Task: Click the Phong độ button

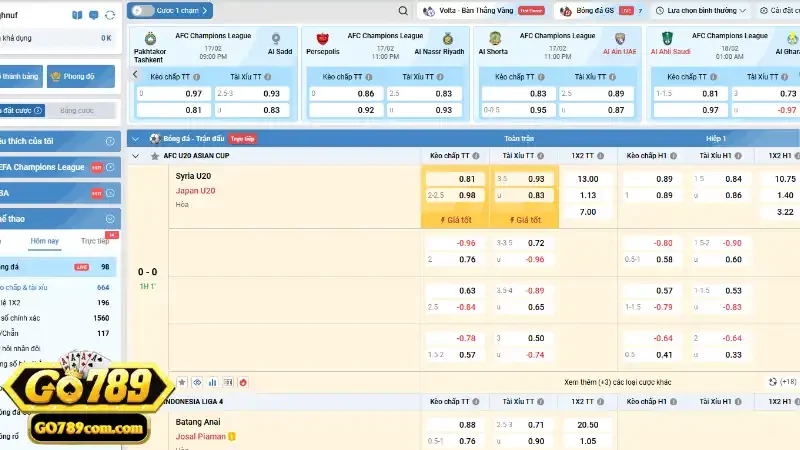Action: pyautogui.click(x=80, y=76)
